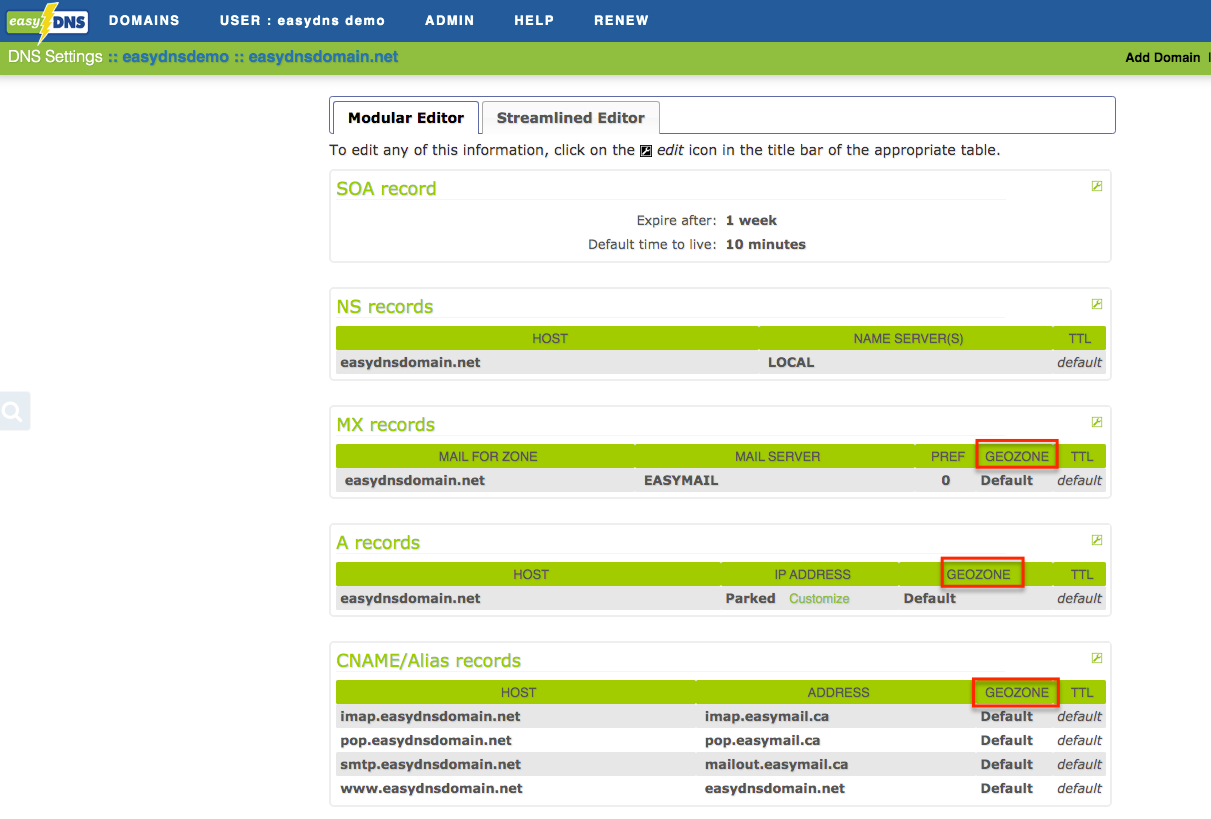
Task: Open the GEOZONE Default selector for EASYMAIL
Action: (1006, 480)
